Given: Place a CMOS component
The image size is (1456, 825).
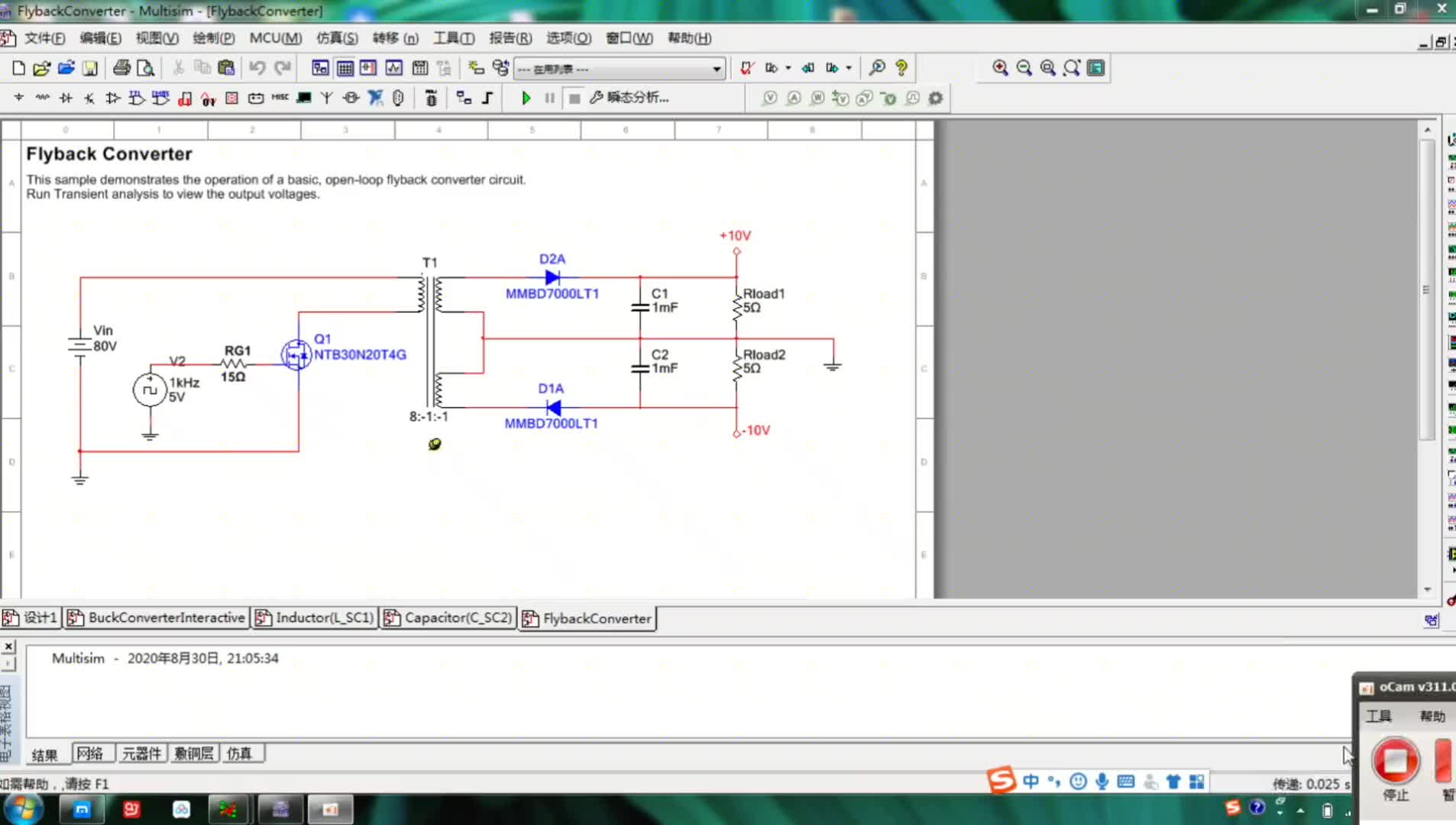Looking at the screenshot, I should point(160,98).
